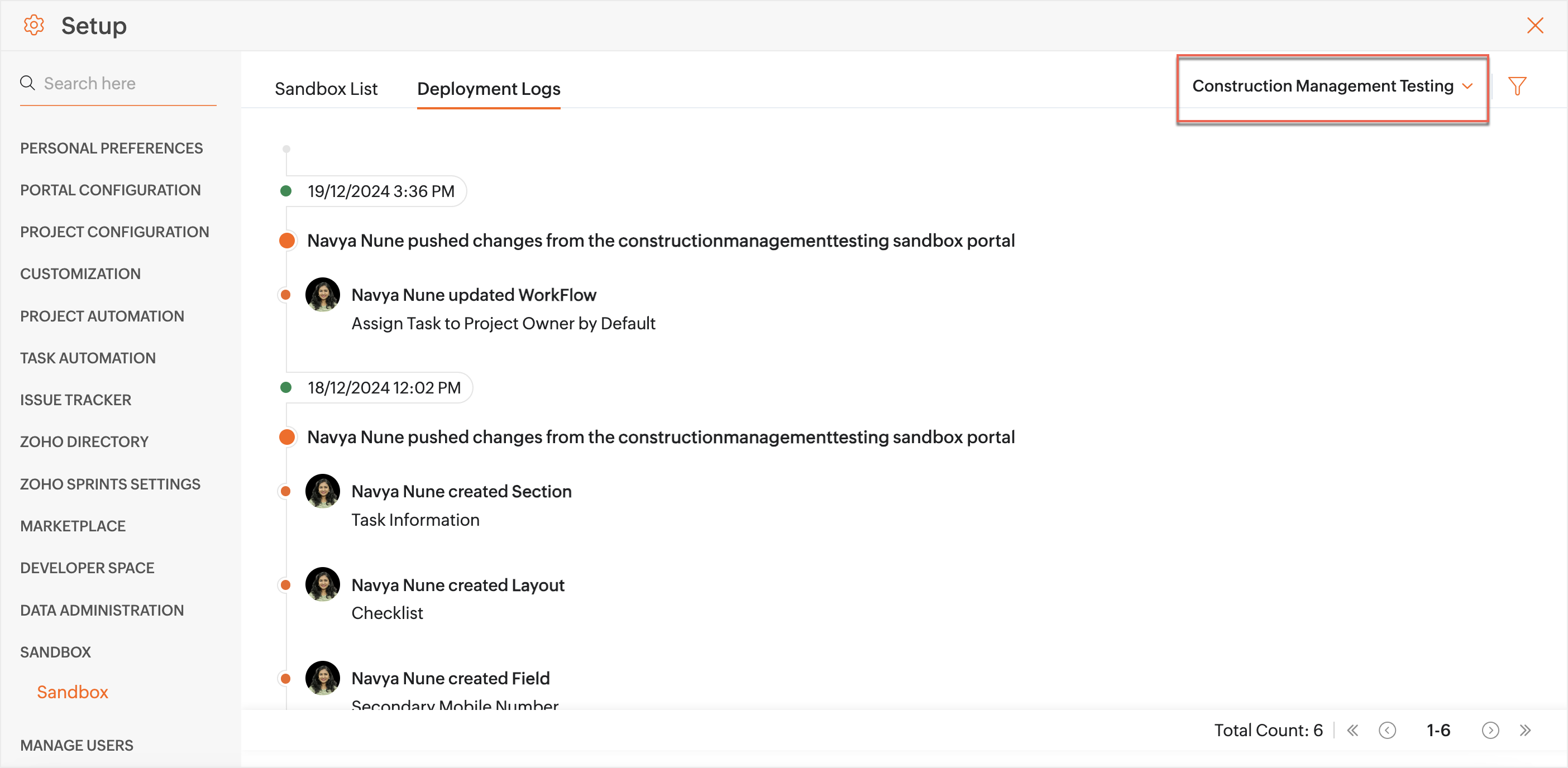Expand the Task Automation section
The height and width of the screenshot is (768, 1568).
point(88,358)
